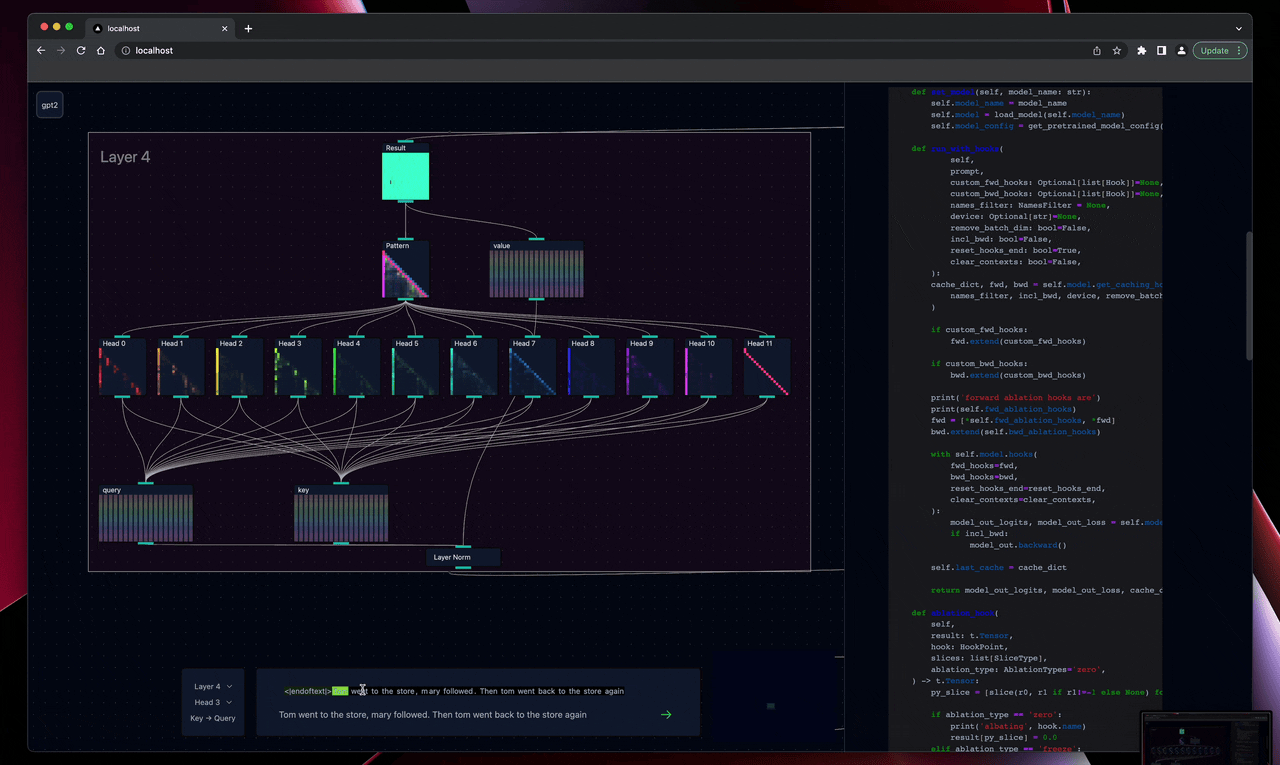1280x765 pixels.
Task: Select the Result node color block
Action: coord(405,177)
